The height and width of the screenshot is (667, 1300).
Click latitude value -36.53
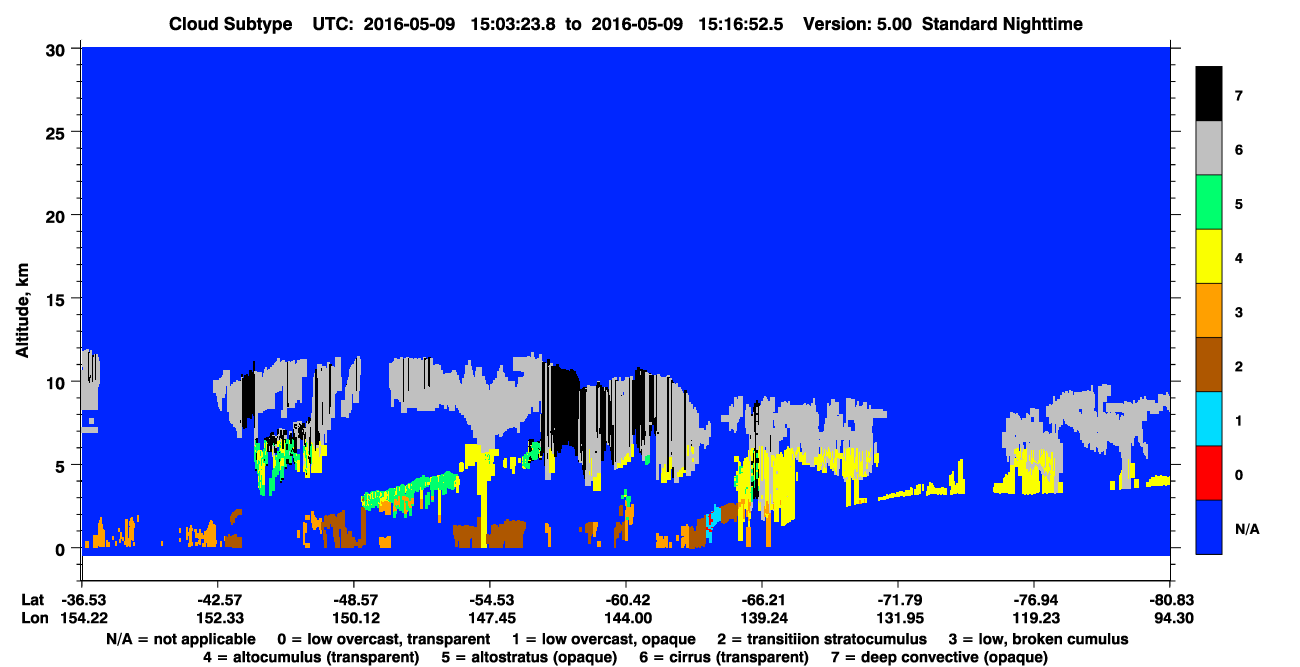tap(82, 600)
